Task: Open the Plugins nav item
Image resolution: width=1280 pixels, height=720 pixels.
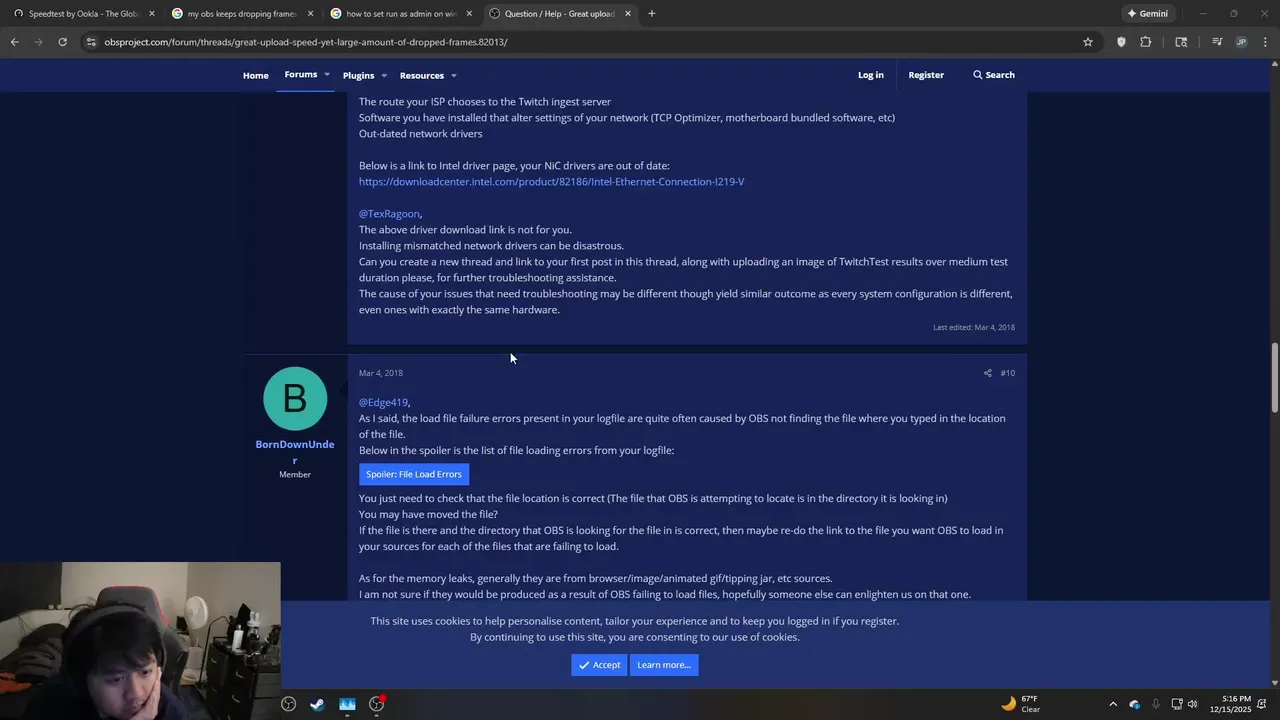Action: 358,76
